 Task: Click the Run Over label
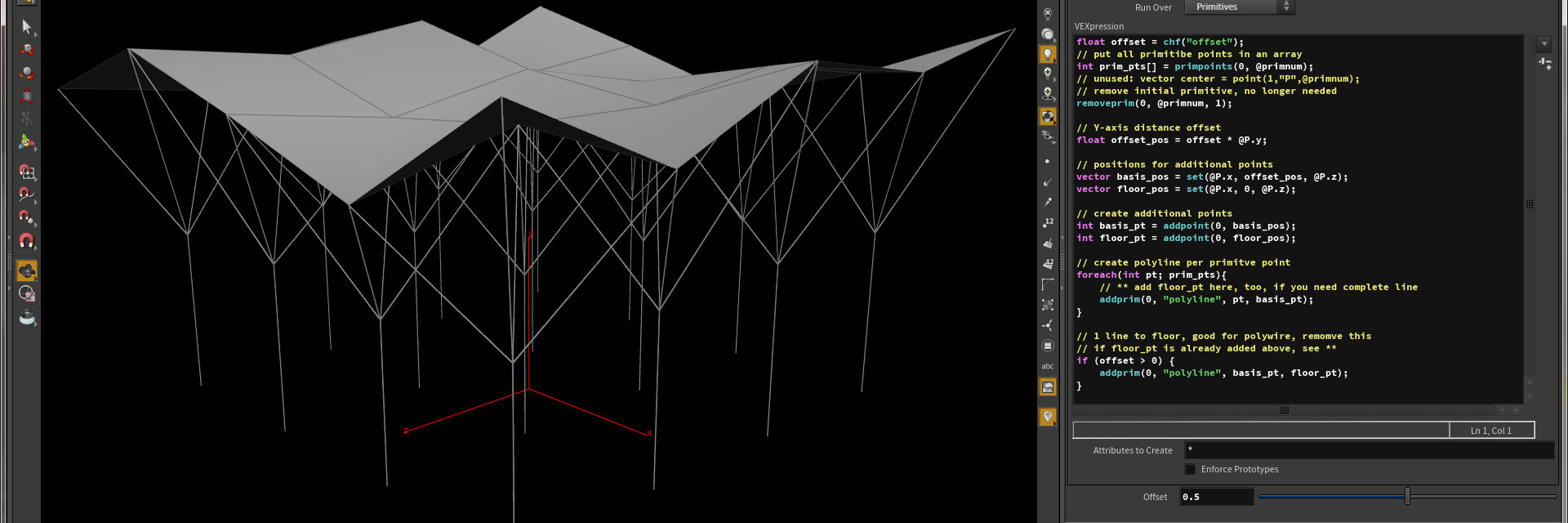[1153, 7]
